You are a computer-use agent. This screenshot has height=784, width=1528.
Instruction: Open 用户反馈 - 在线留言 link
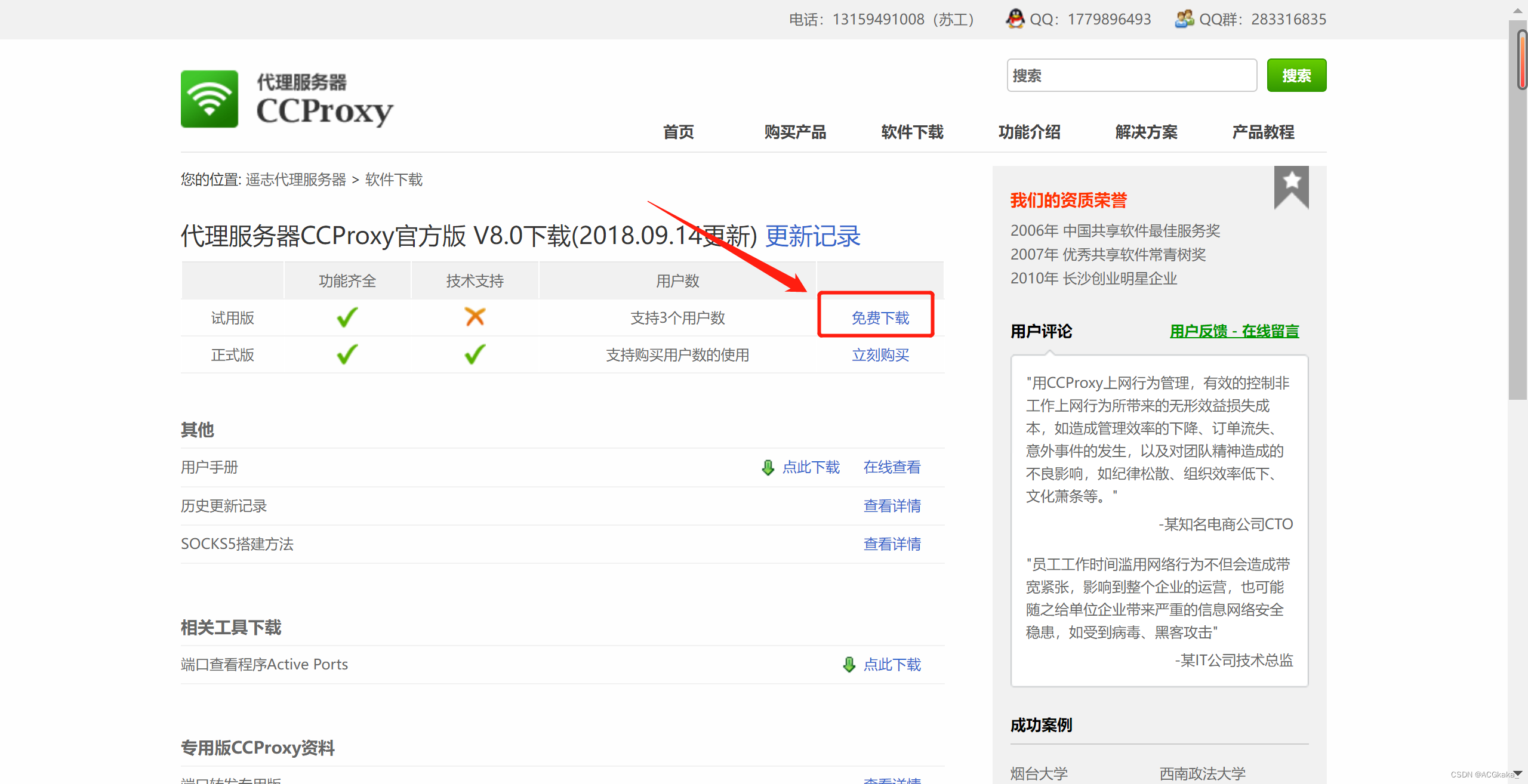click(1234, 331)
